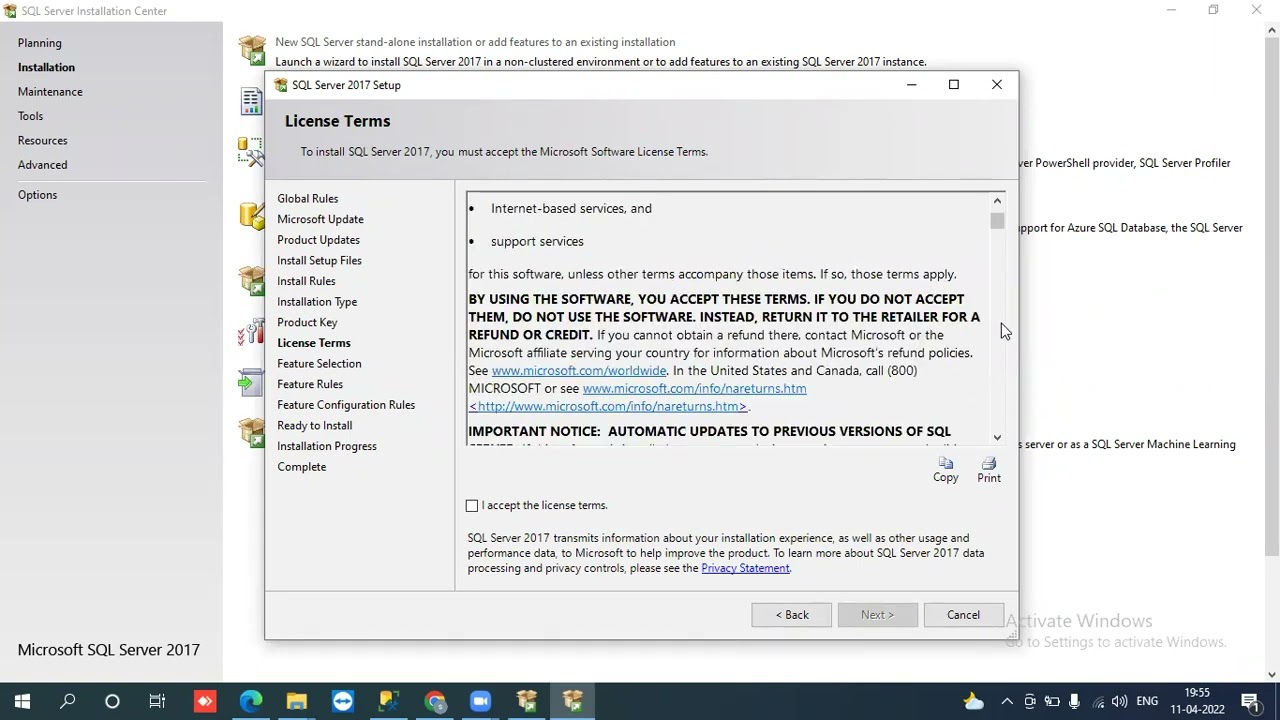Open the taskbar clock and date
Screen dimensions: 1280x720
1197,701
